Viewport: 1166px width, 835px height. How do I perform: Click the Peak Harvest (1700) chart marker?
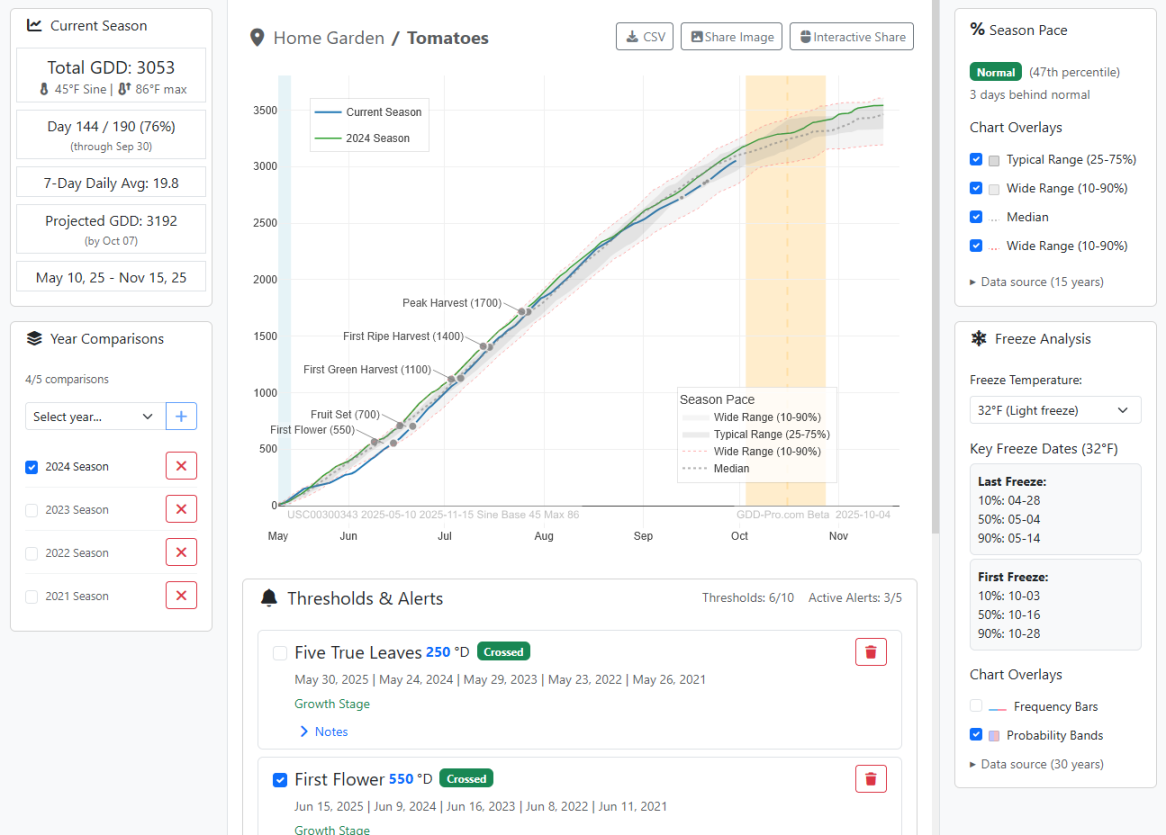point(524,312)
